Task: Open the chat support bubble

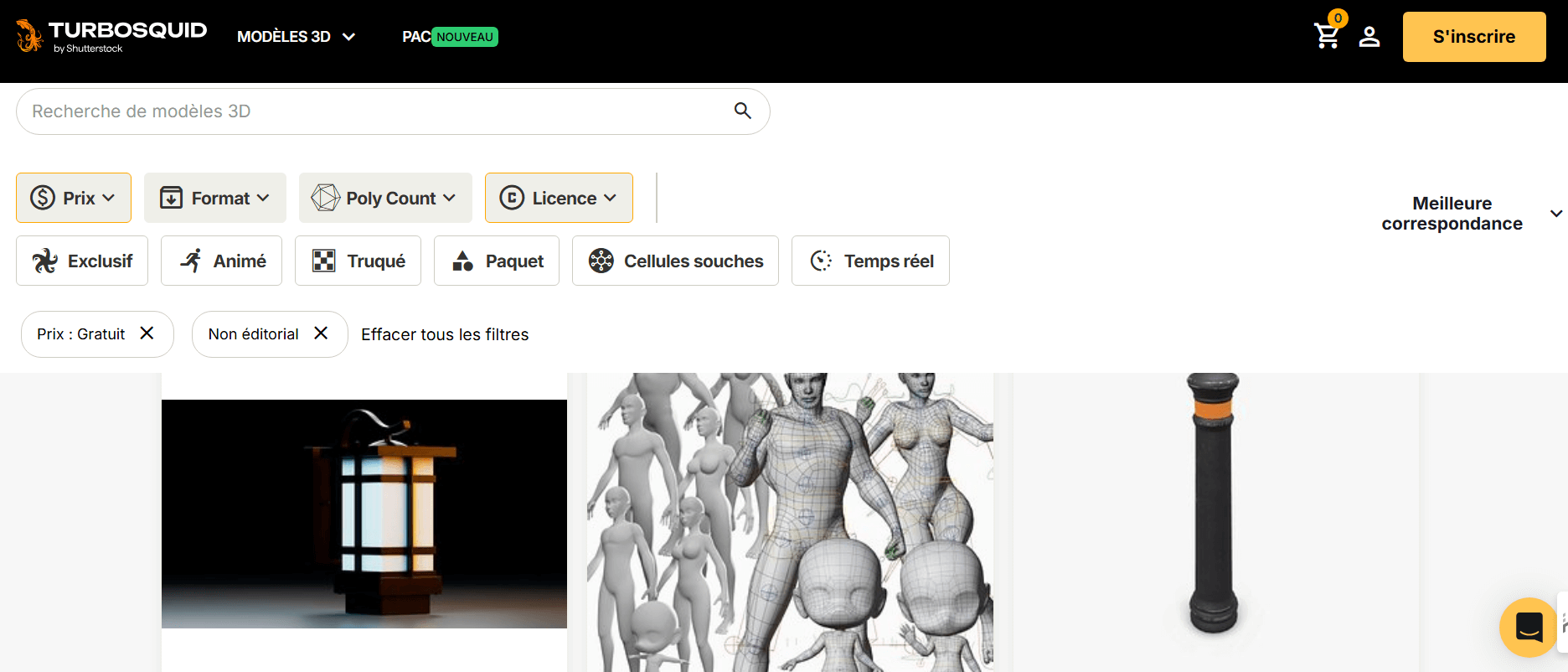Action: [x=1529, y=627]
